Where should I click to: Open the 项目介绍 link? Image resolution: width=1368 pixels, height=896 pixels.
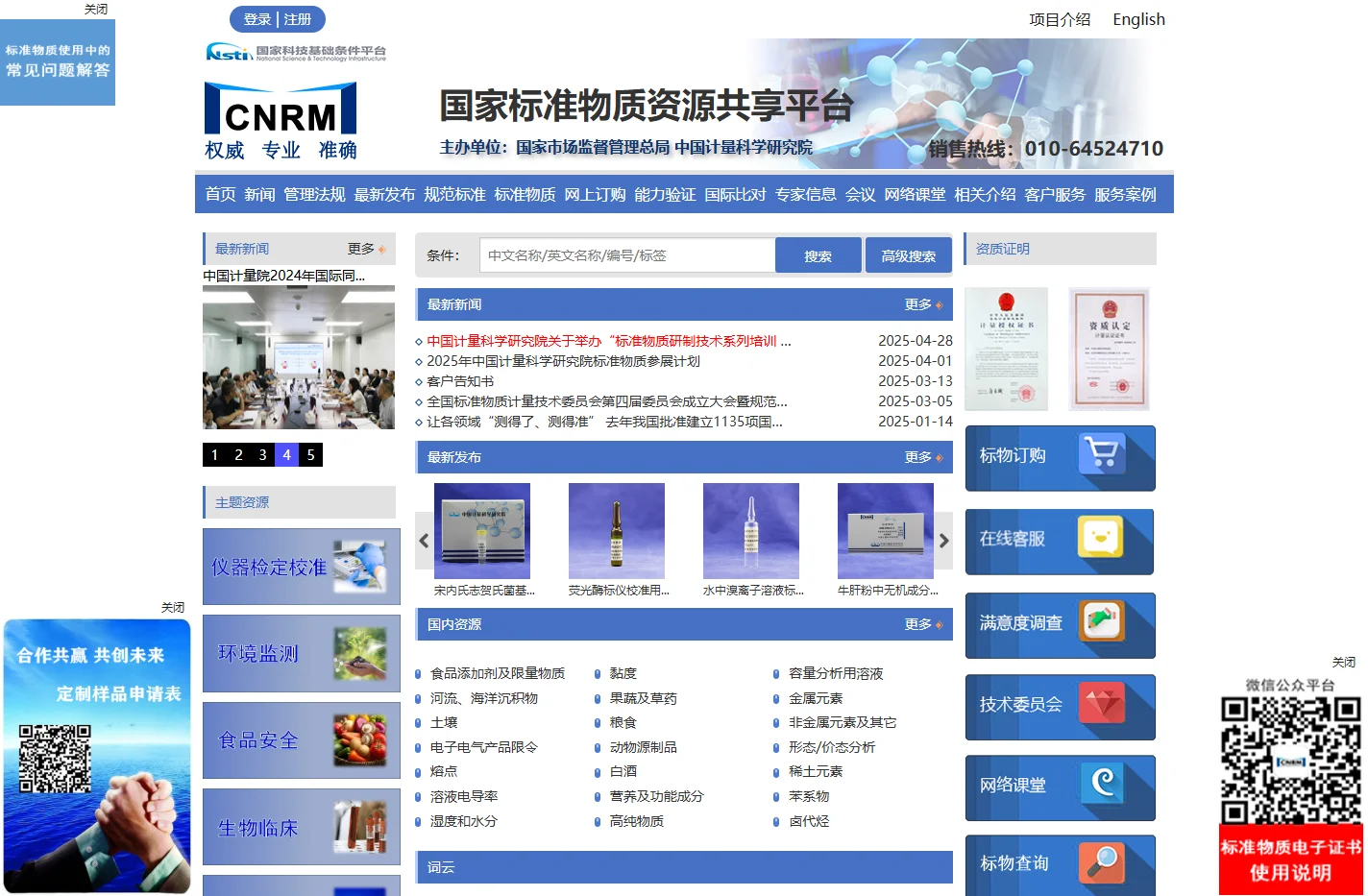pos(1060,19)
